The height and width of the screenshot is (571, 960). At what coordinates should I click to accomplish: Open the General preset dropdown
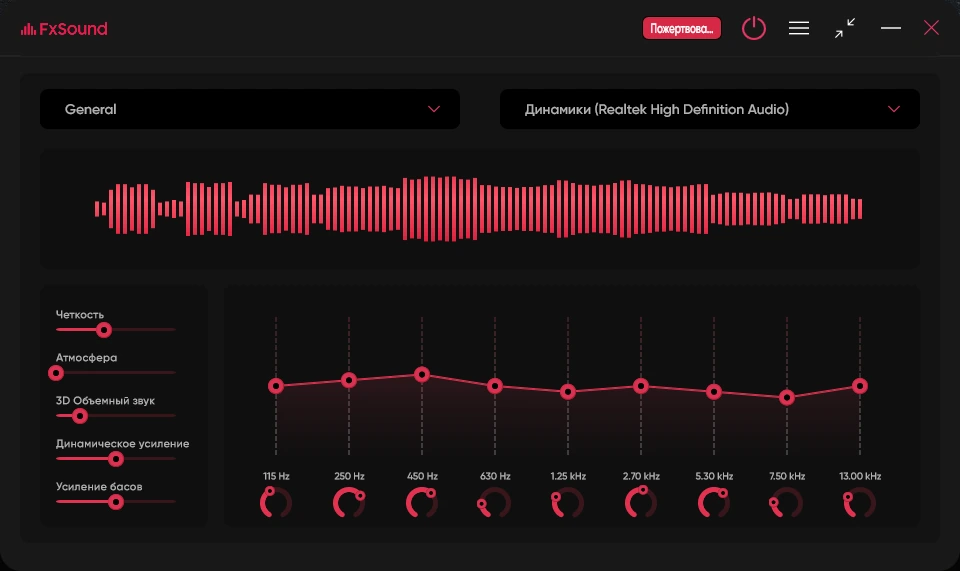[250, 109]
